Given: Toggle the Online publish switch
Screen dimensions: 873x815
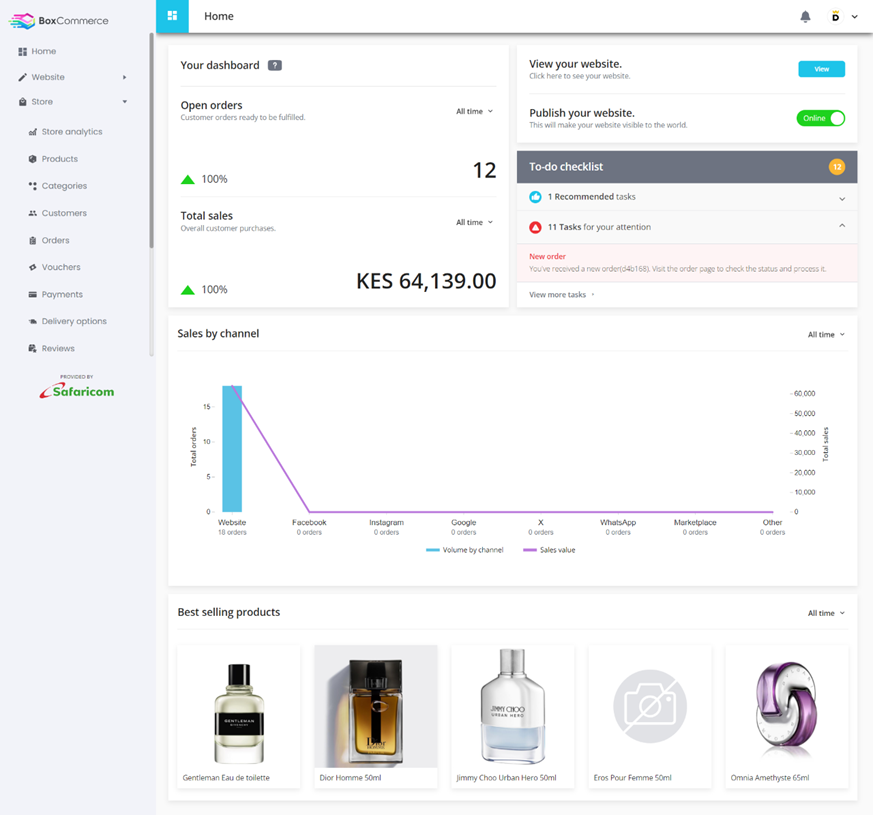Looking at the screenshot, I should pos(821,117).
